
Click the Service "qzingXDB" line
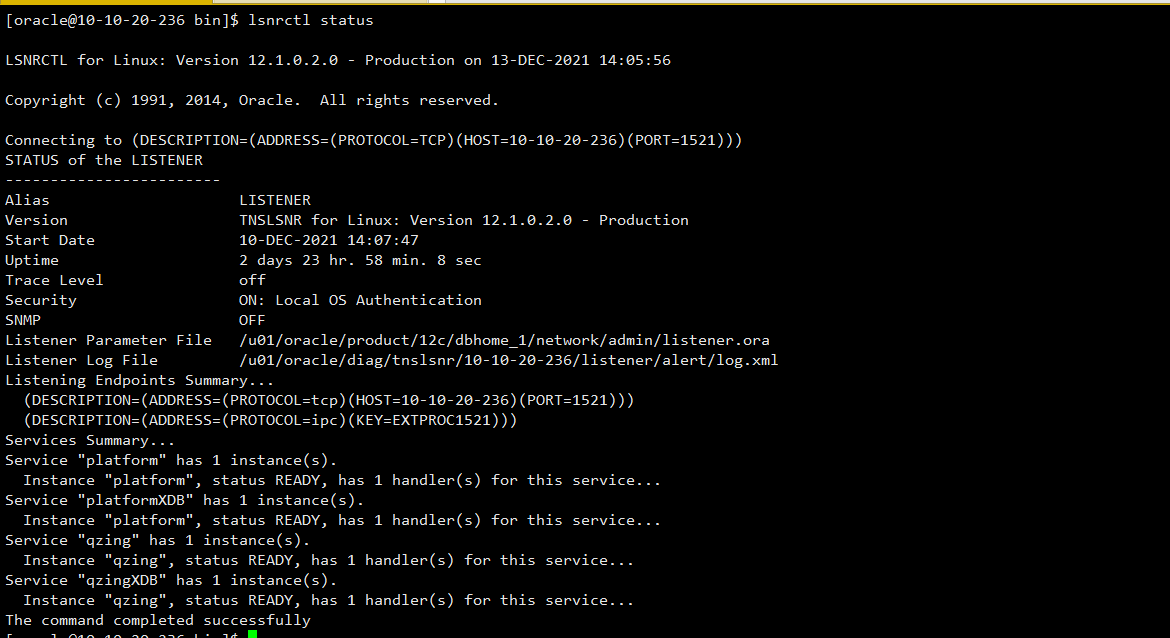coord(171,580)
